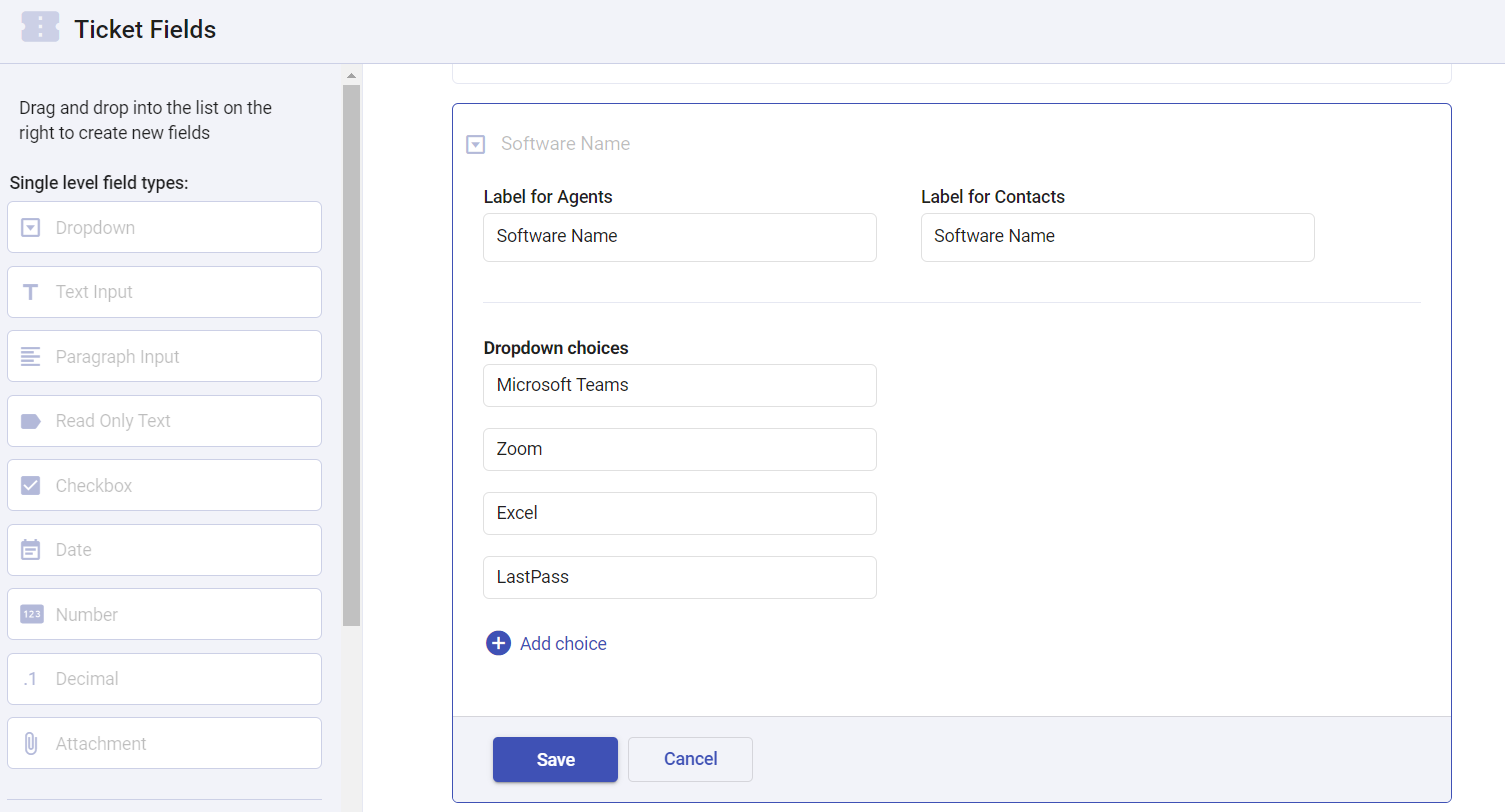1505x812 pixels.
Task: Click the Ticket Fields app icon
Action: pyautogui.click(x=40, y=26)
